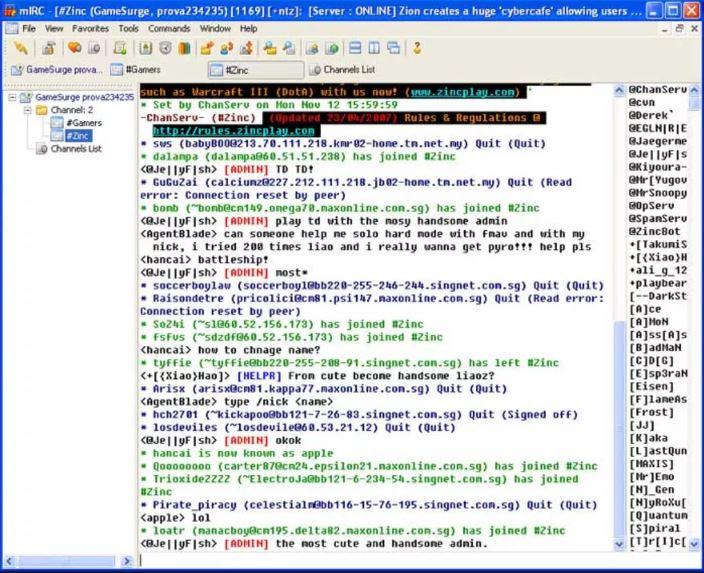The image size is (704, 573).
Task: Click the DCC Chat icon
Action: point(227,48)
